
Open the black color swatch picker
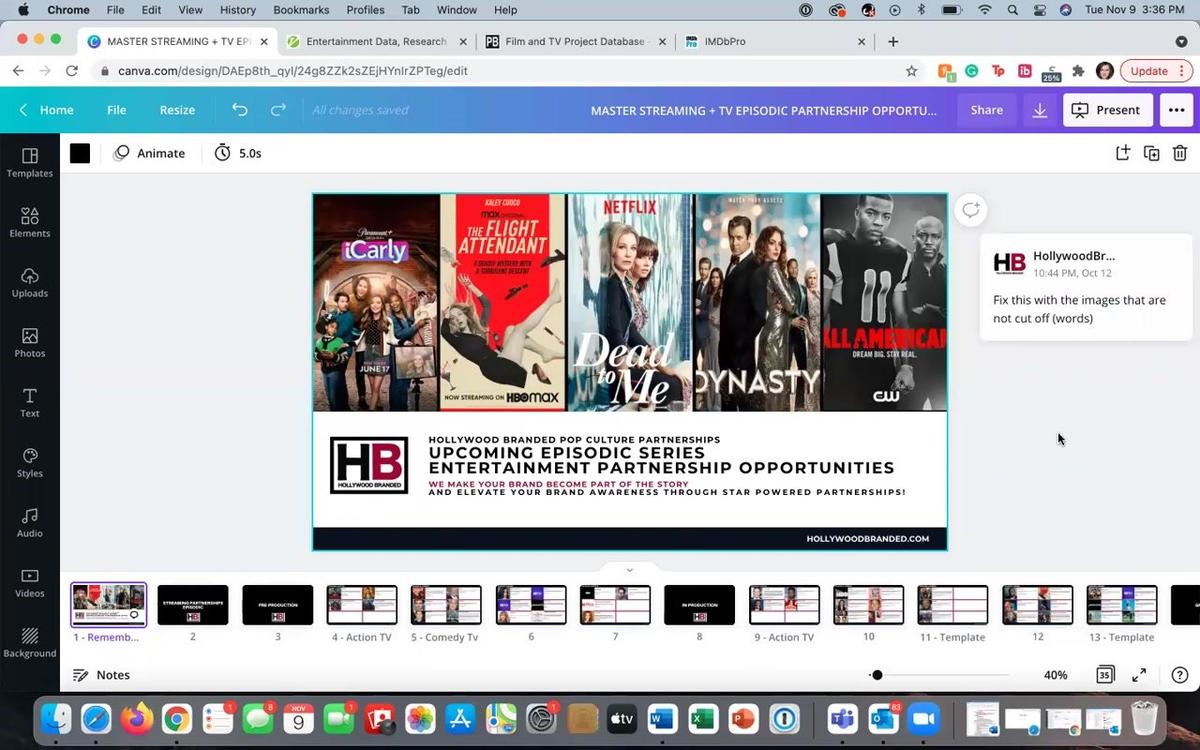click(x=80, y=153)
